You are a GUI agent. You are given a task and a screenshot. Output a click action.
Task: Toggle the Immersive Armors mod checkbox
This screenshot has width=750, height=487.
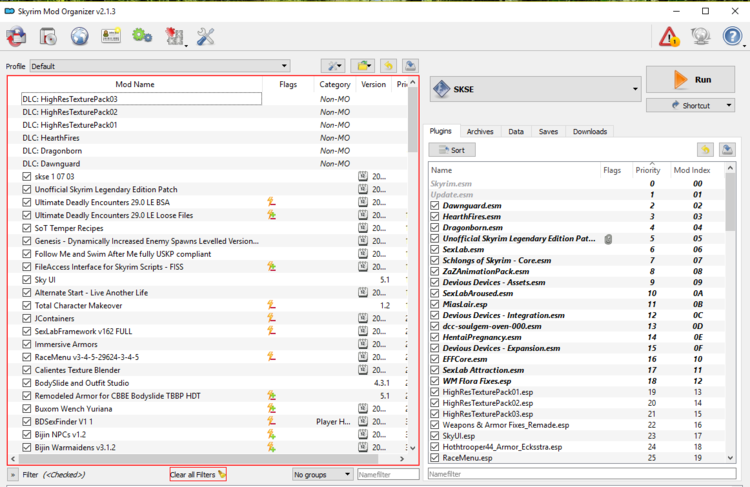27,344
